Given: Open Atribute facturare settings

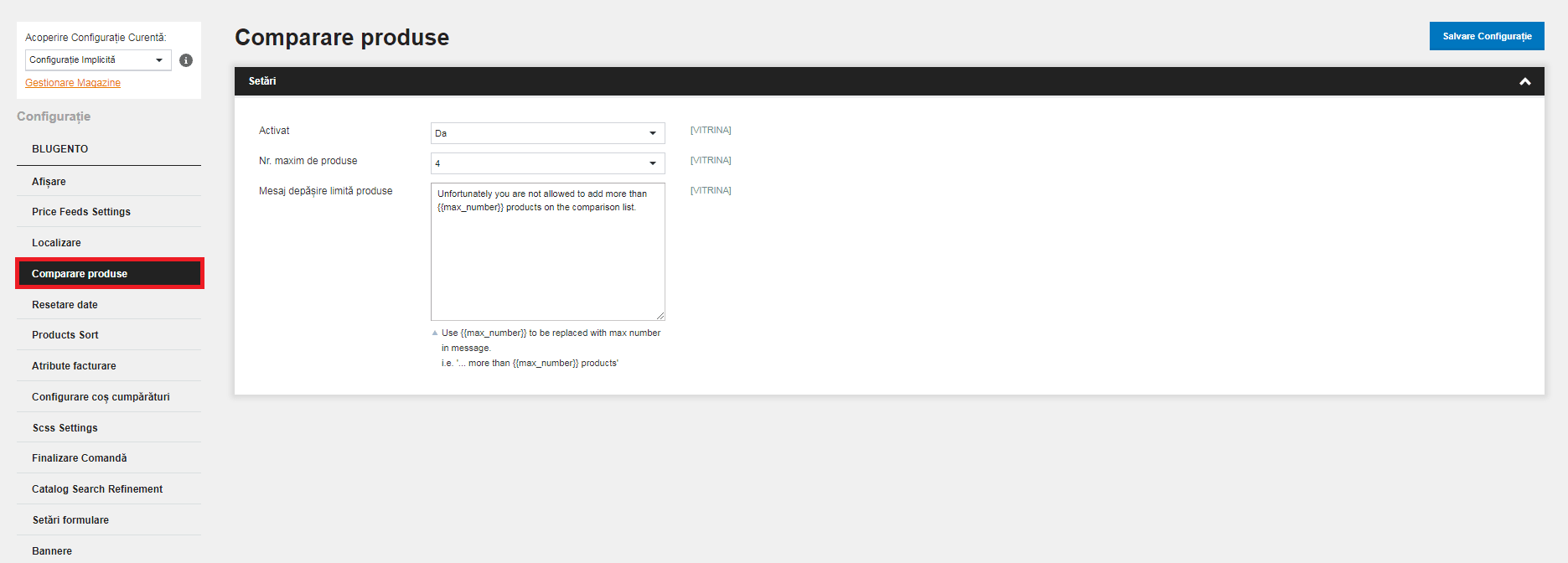Looking at the screenshot, I should [109, 366].
